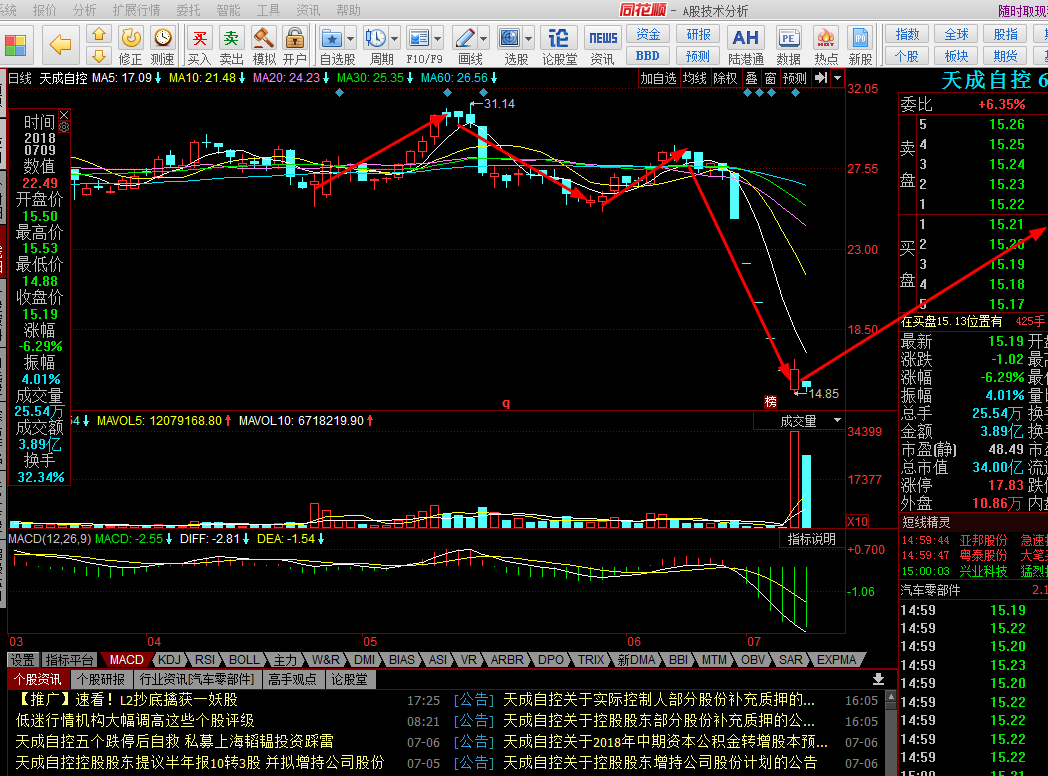Image resolution: width=1048 pixels, height=776 pixels.
Task: Expand the 周期 period dropdown arrow
Action: [394, 39]
